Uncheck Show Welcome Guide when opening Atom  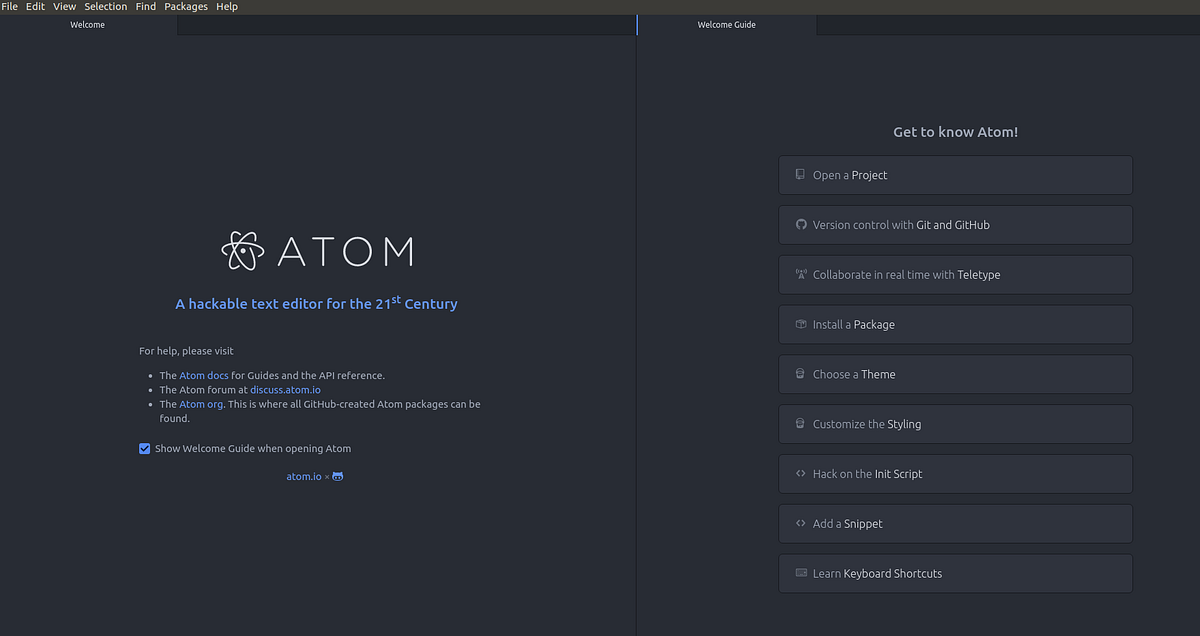pos(145,448)
